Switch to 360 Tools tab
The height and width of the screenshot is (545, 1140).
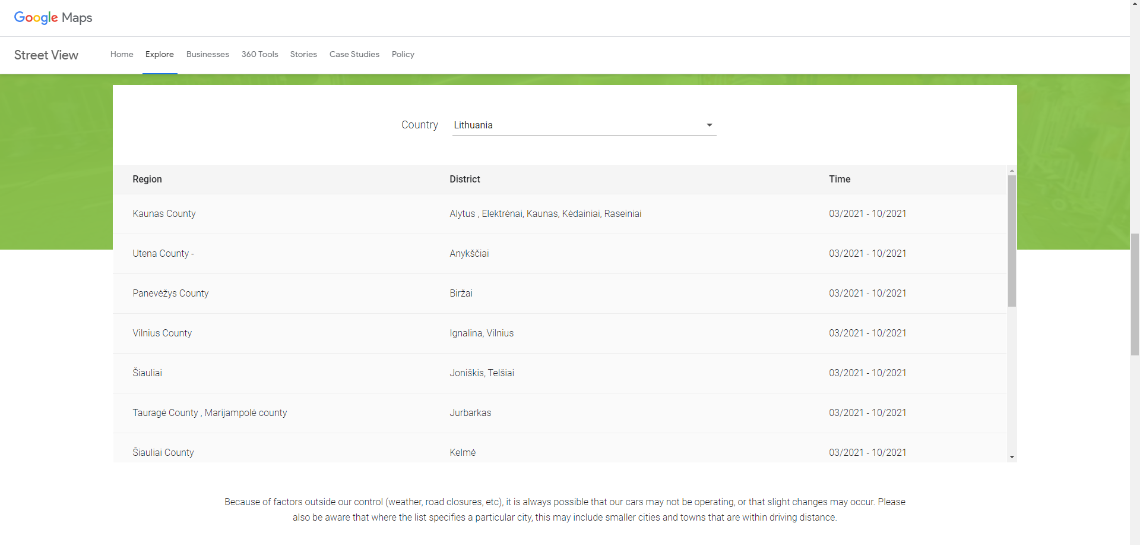click(260, 54)
